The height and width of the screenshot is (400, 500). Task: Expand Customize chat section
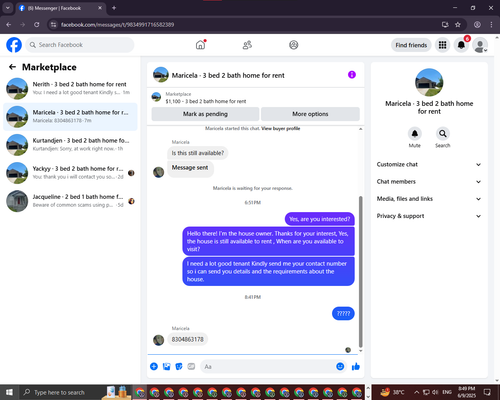pyautogui.click(x=429, y=164)
